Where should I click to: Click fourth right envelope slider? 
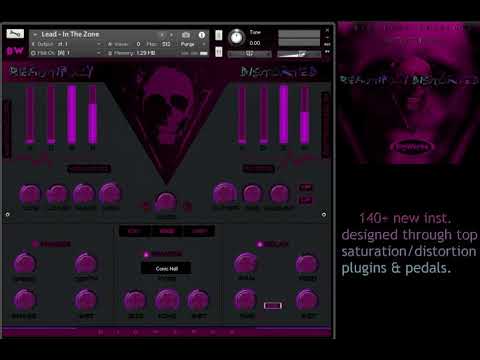click(x=304, y=115)
